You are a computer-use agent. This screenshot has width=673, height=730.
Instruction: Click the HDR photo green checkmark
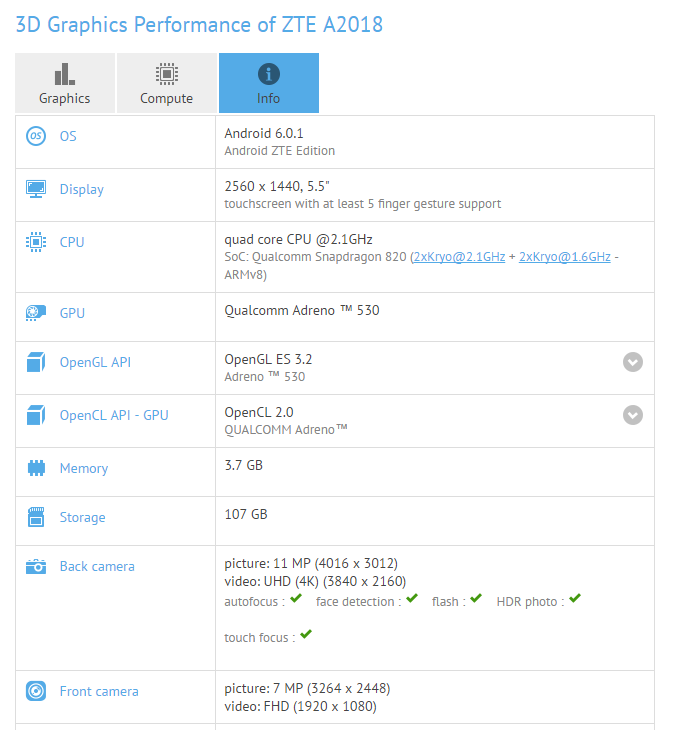pos(575,599)
